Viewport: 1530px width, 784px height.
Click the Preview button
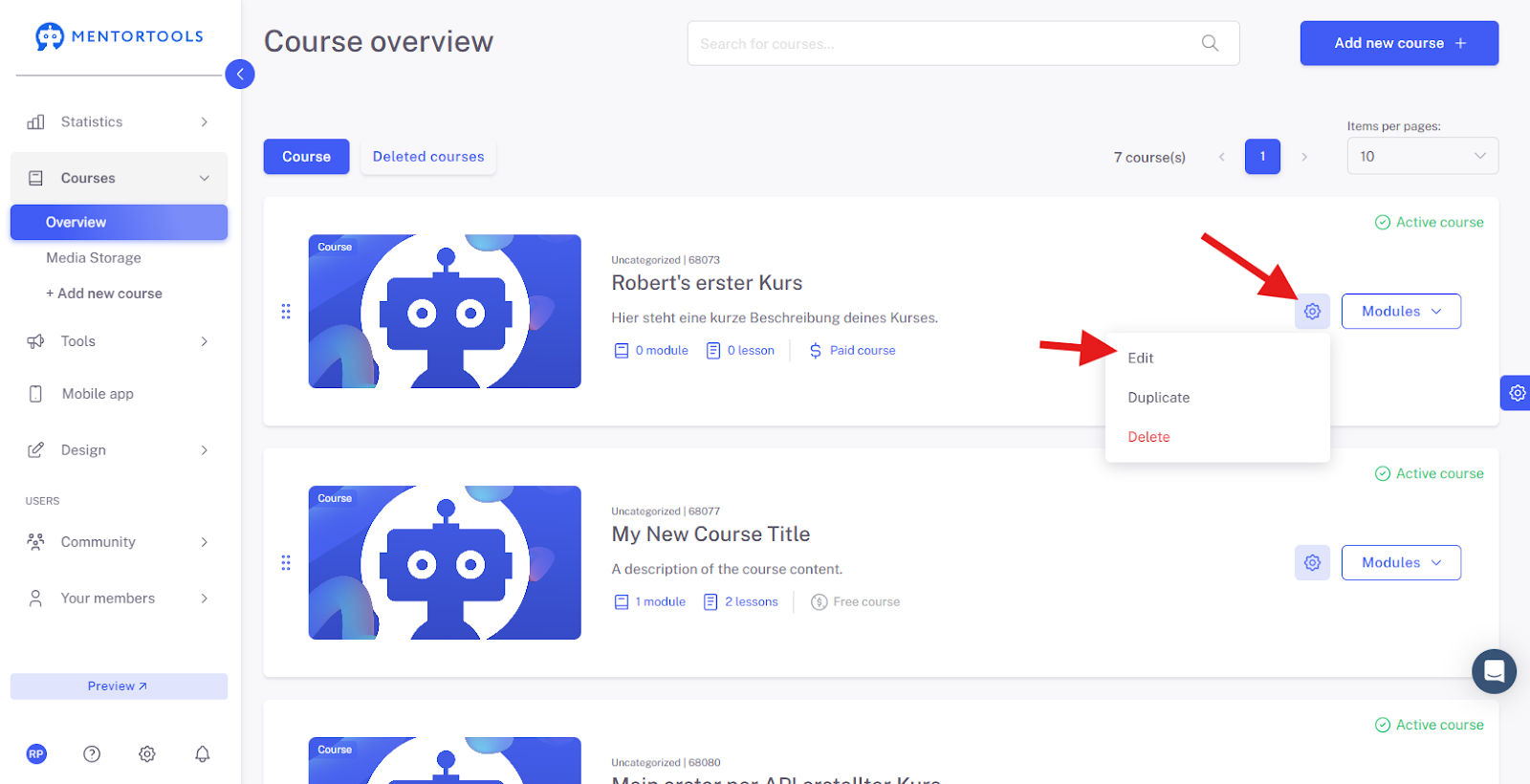click(119, 686)
